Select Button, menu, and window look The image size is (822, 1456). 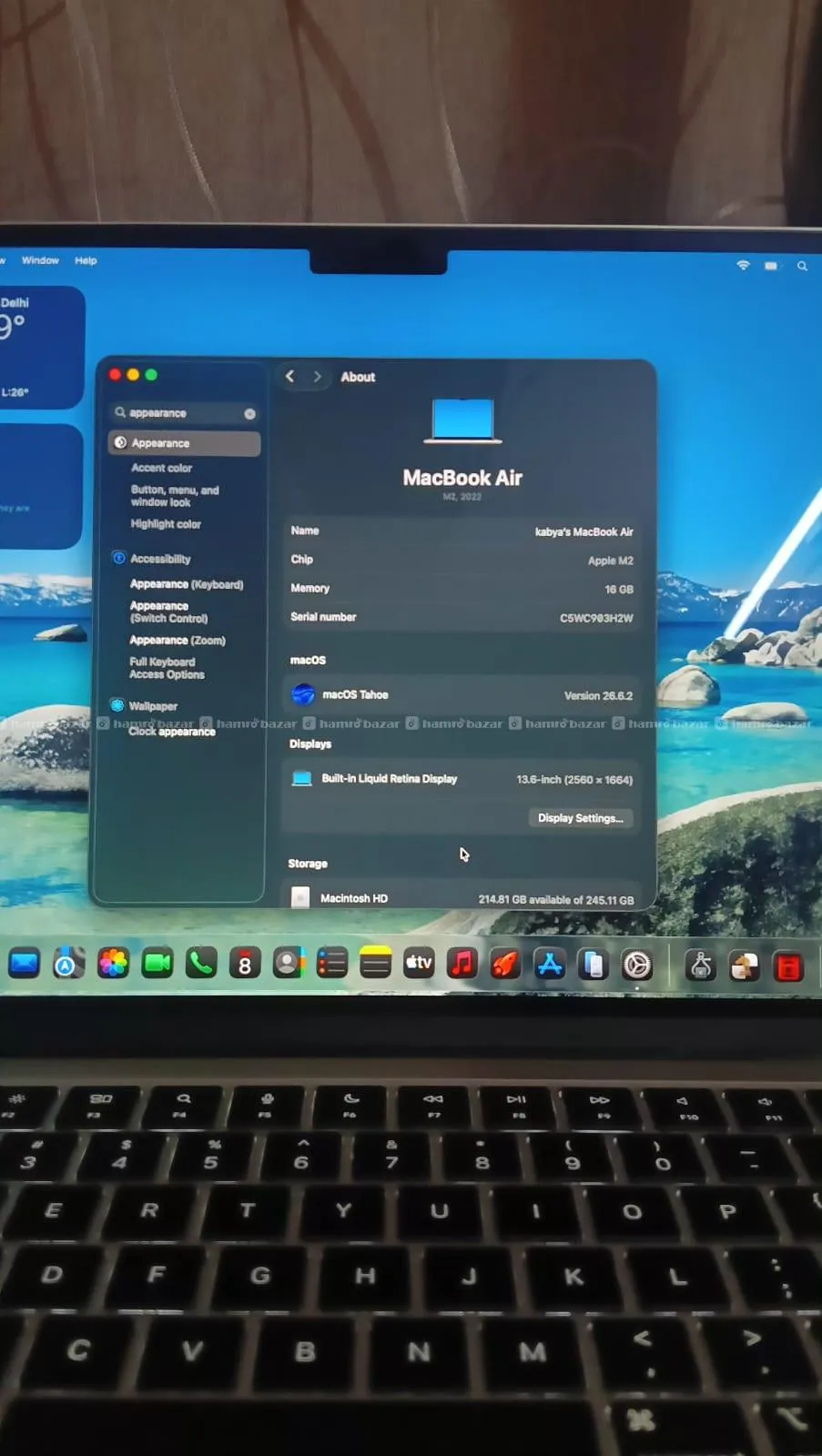coord(175,496)
